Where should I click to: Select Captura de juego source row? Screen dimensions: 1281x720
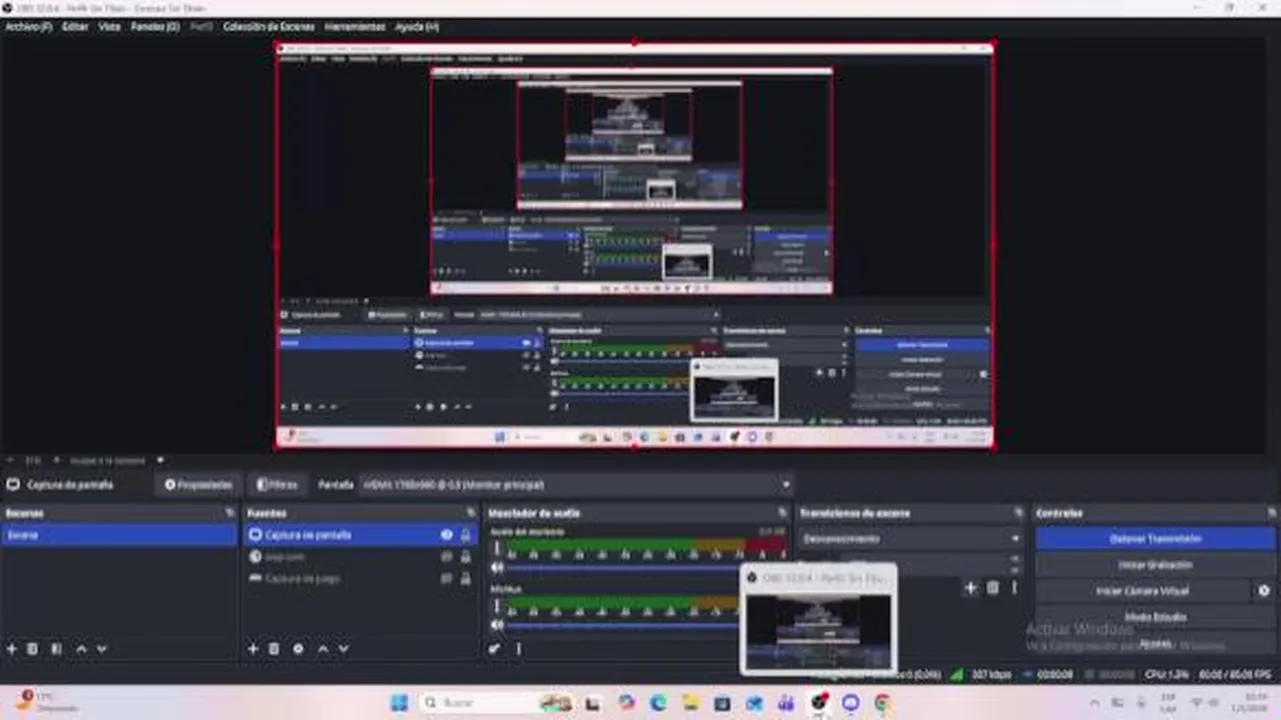360,578
